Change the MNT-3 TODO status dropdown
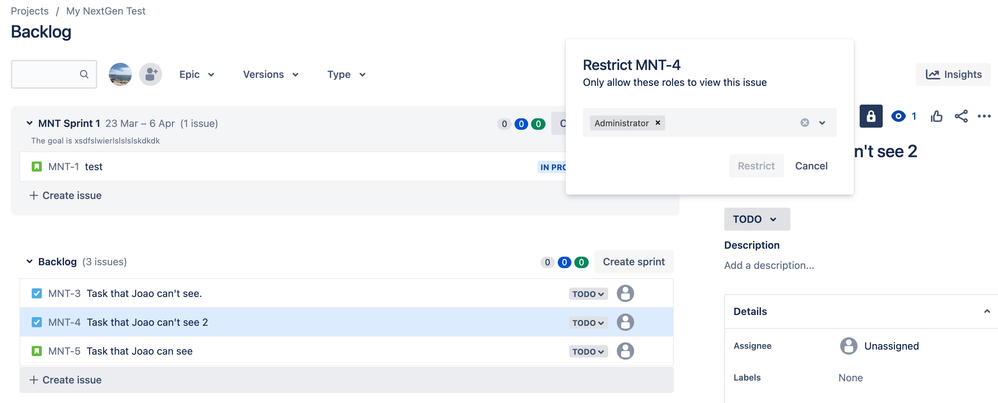The image size is (998, 403). coord(588,294)
